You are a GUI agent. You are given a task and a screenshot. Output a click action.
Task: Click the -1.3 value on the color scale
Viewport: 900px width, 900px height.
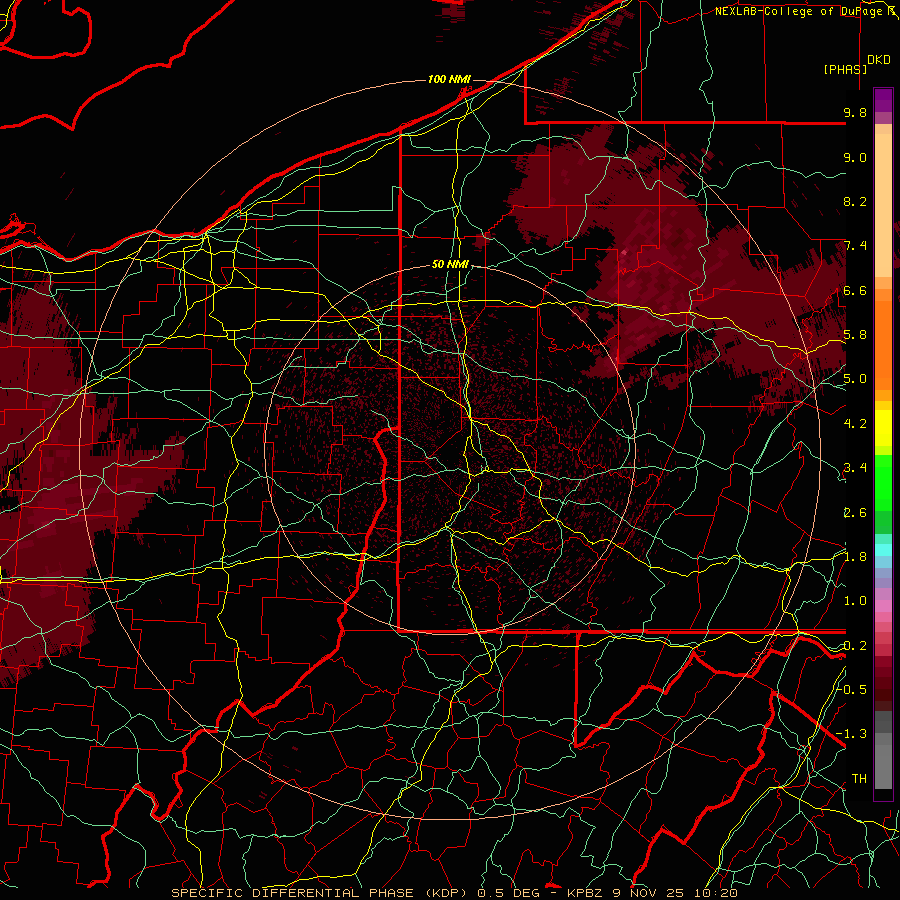852,734
